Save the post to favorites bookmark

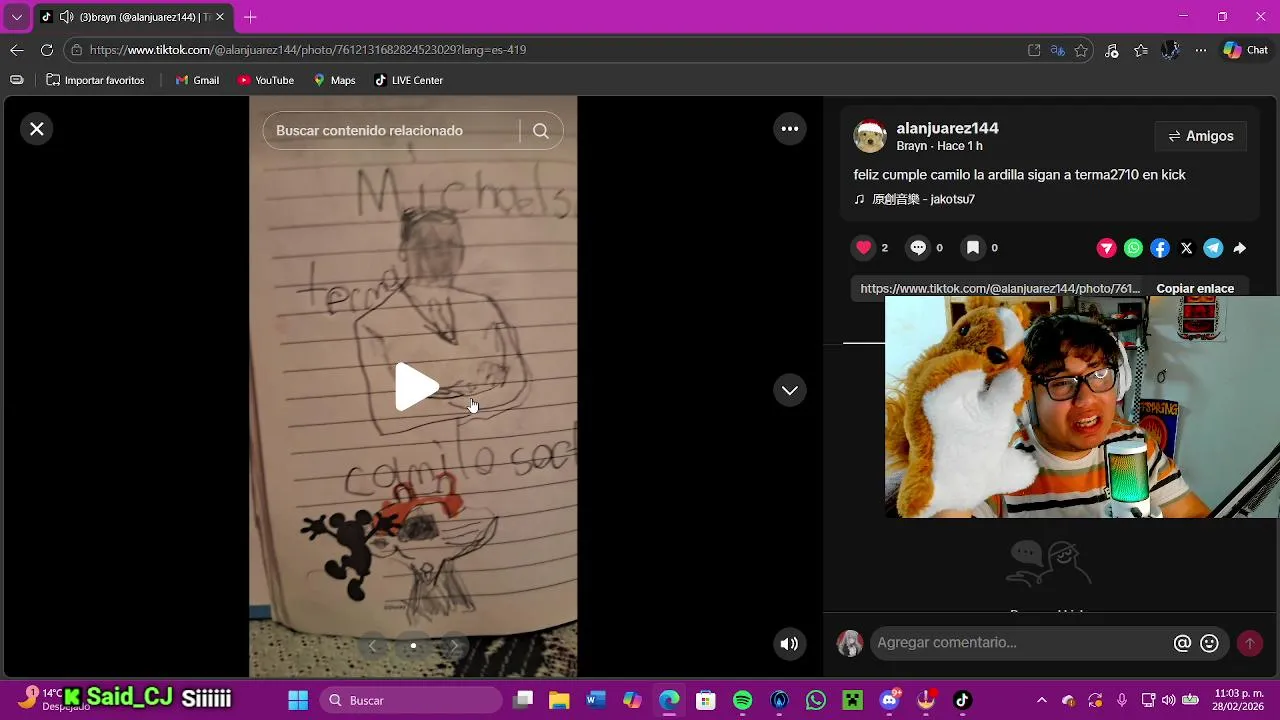coord(973,248)
